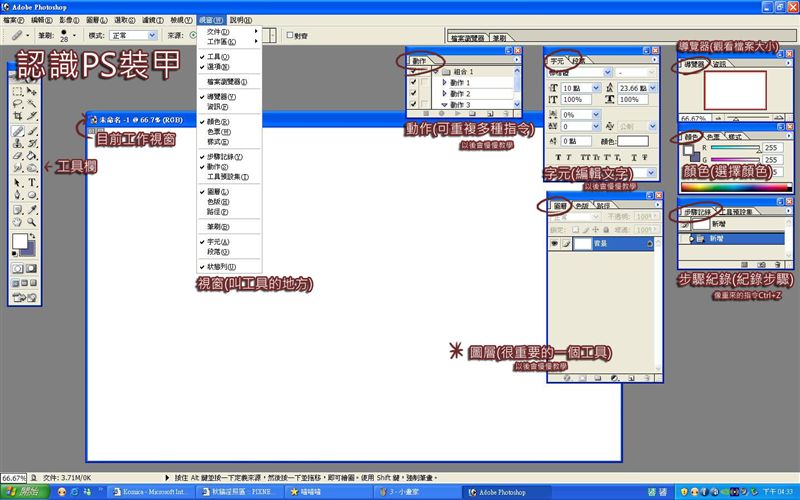The image size is (800, 500).
Task: Expand the 動作 2 disclosure triangle
Action: coord(444,93)
